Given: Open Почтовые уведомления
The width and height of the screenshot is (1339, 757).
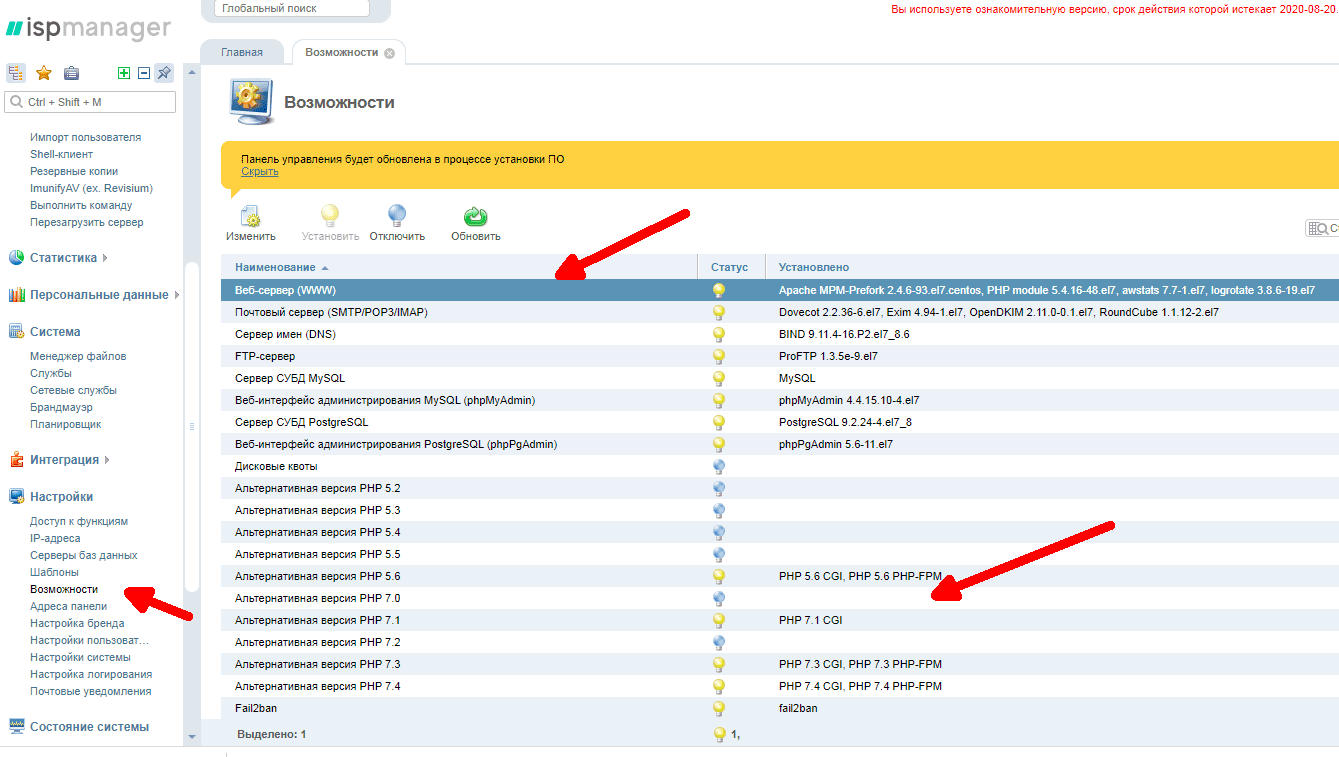Looking at the screenshot, I should pyautogui.click(x=91, y=691).
